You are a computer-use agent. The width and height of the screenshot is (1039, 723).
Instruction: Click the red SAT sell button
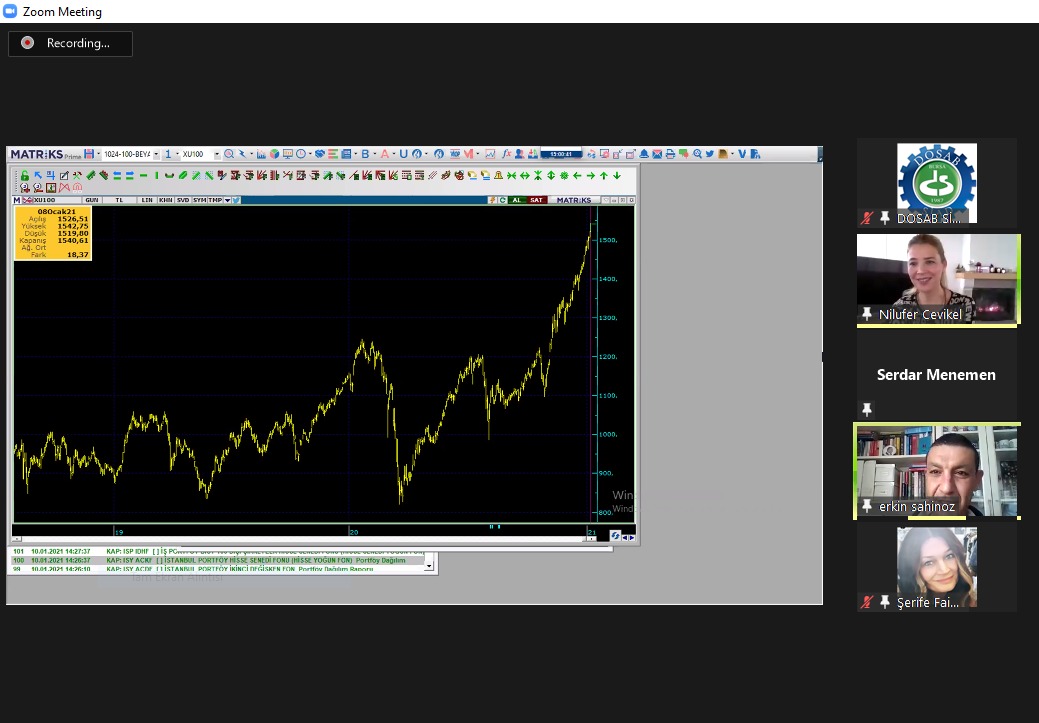tap(536, 200)
